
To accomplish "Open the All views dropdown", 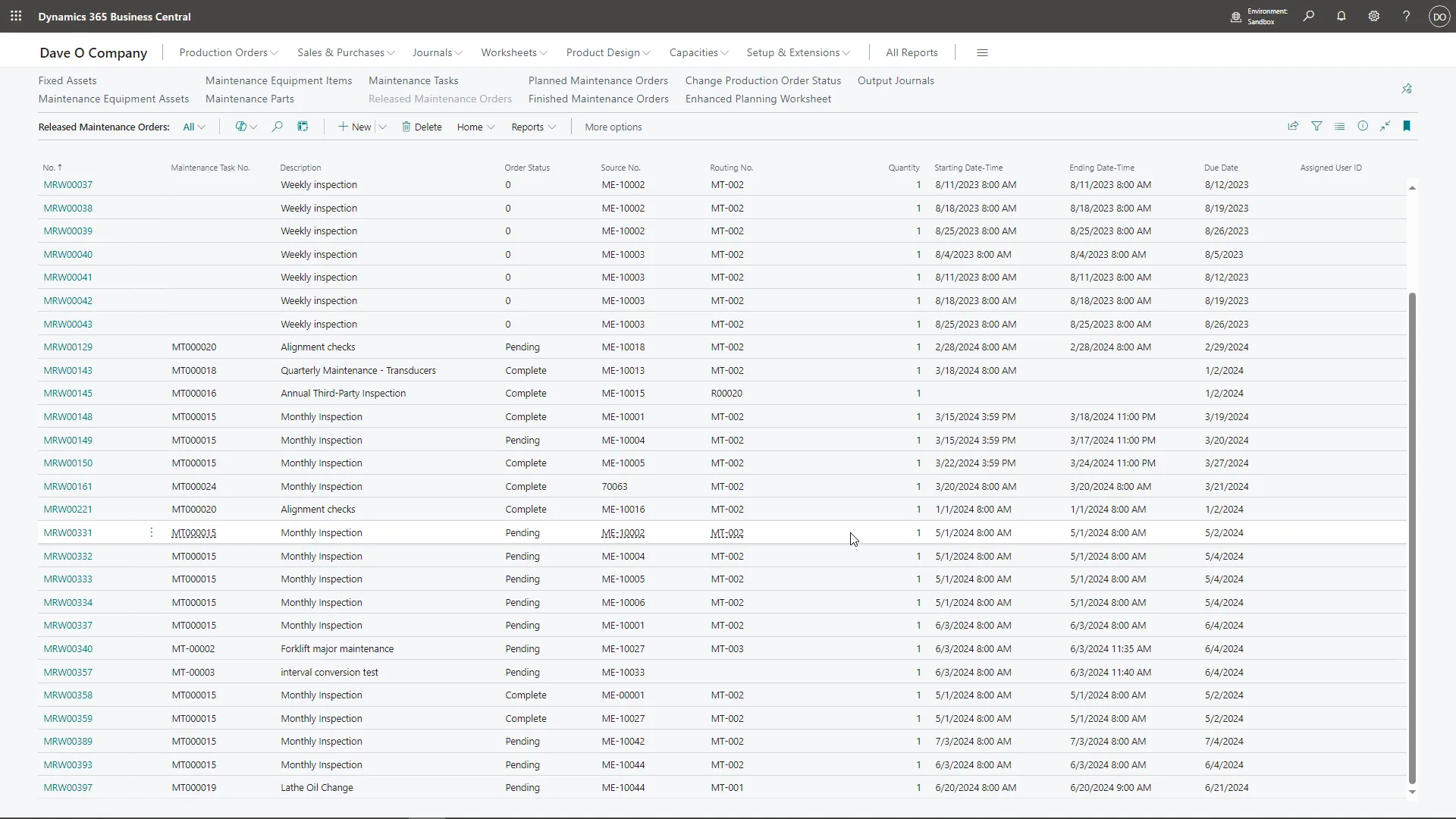I will [x=193, y=127].
